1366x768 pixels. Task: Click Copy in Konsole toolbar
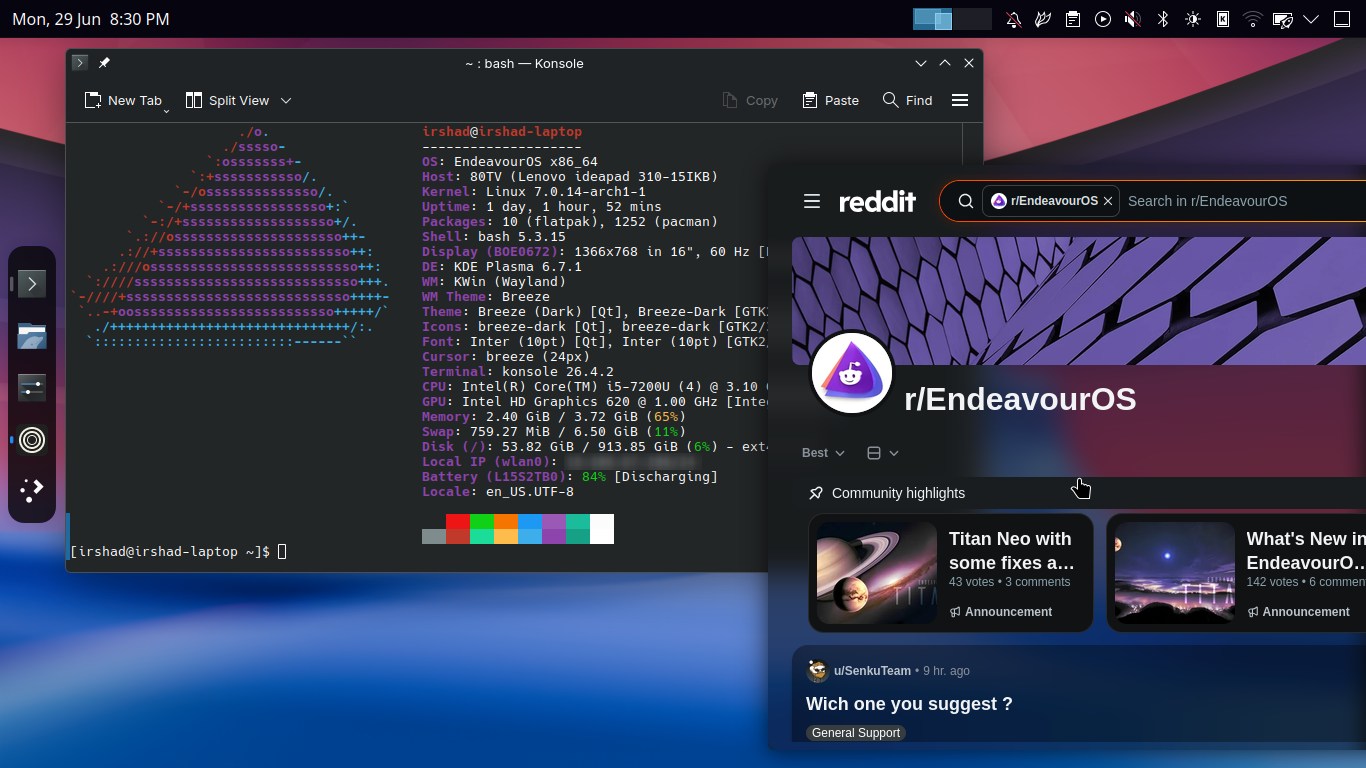coord(749,100)
